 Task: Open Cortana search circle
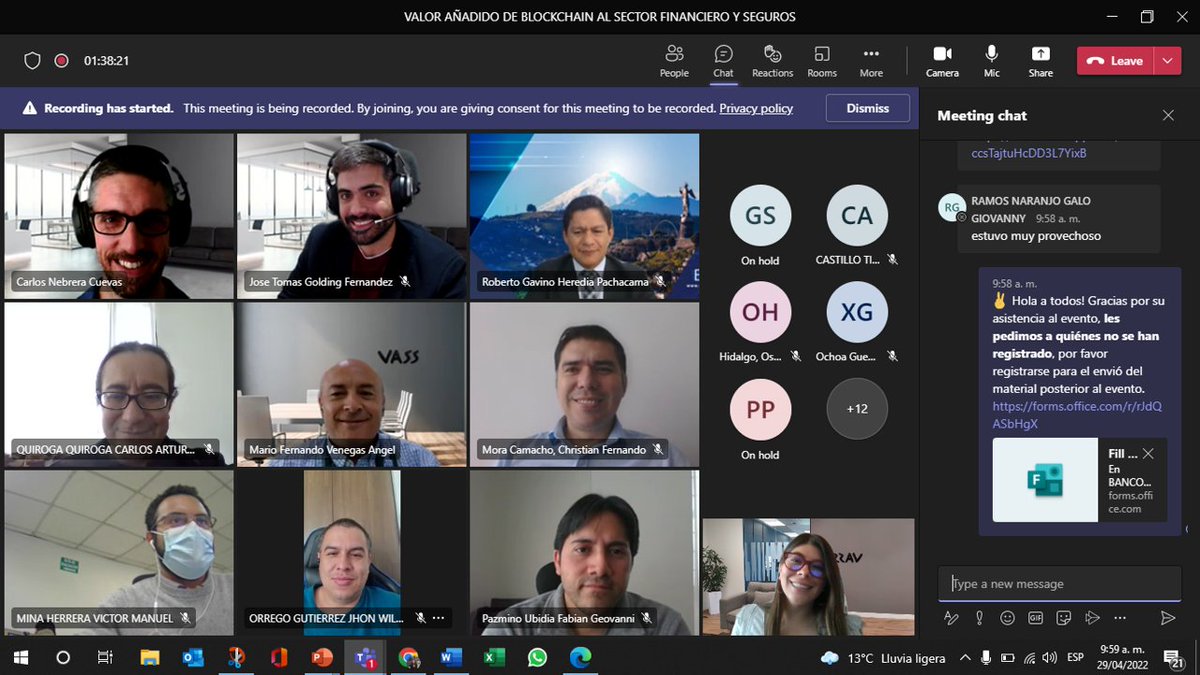pyautogui.click(x=63, y=657)
